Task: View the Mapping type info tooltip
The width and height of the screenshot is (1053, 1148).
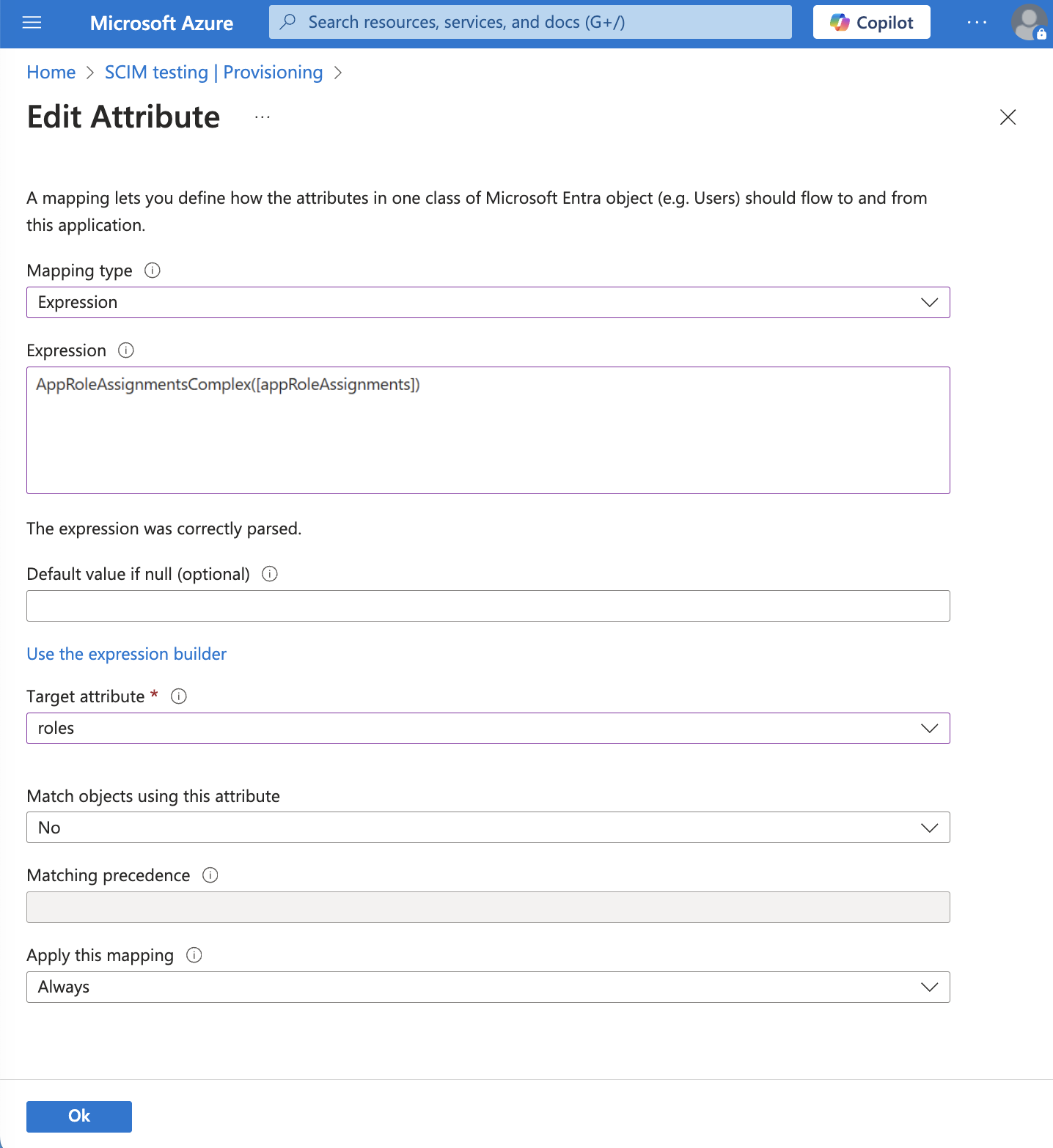Action: tap(153, 271)
